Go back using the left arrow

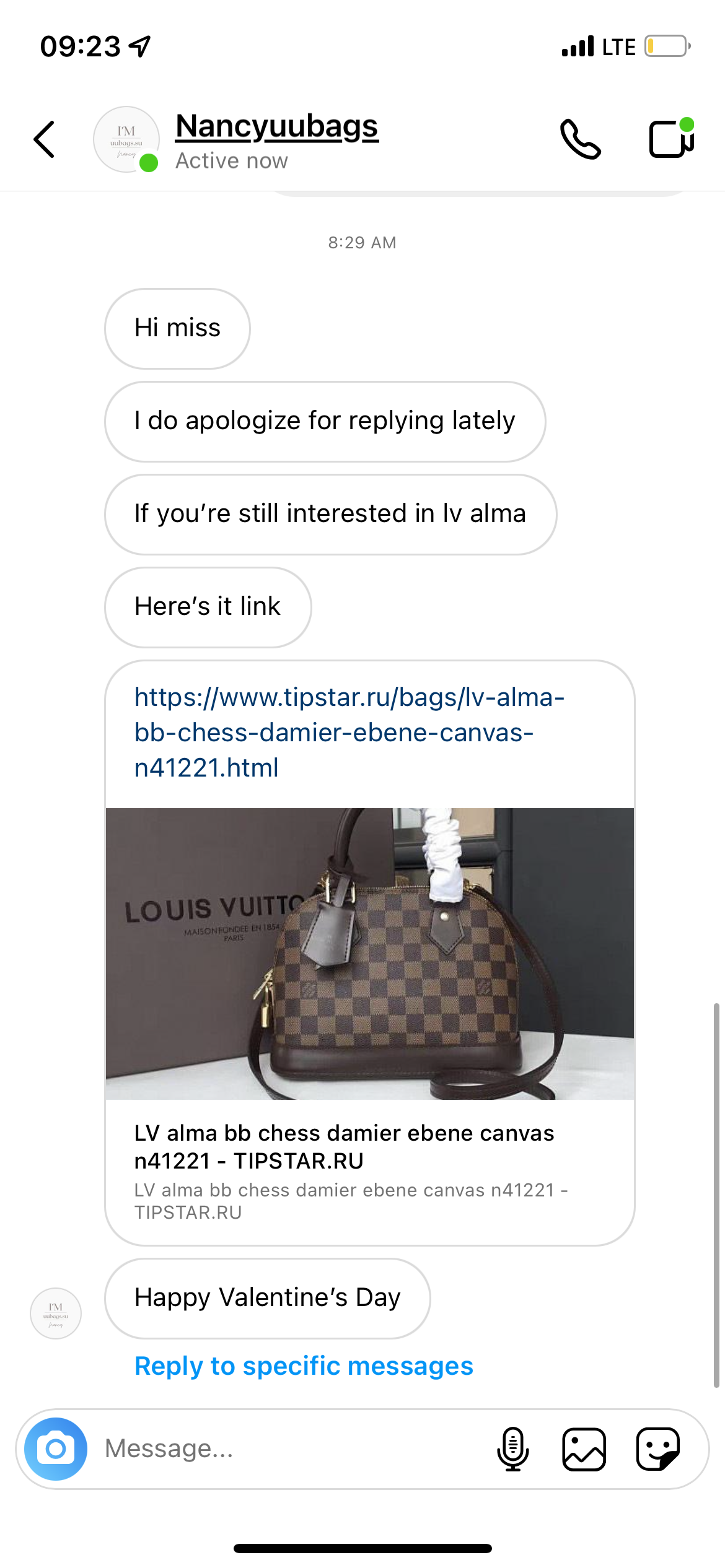(44, 139)
